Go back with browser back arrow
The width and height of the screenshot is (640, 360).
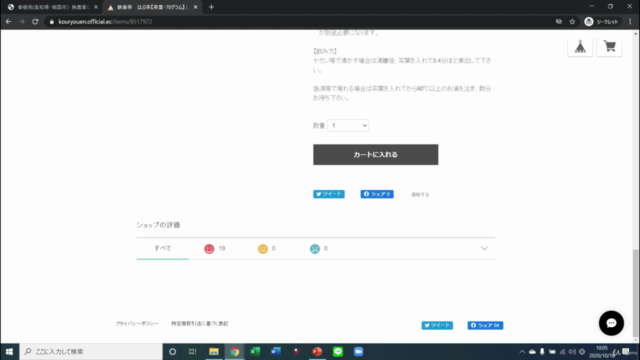coord(9,22)
